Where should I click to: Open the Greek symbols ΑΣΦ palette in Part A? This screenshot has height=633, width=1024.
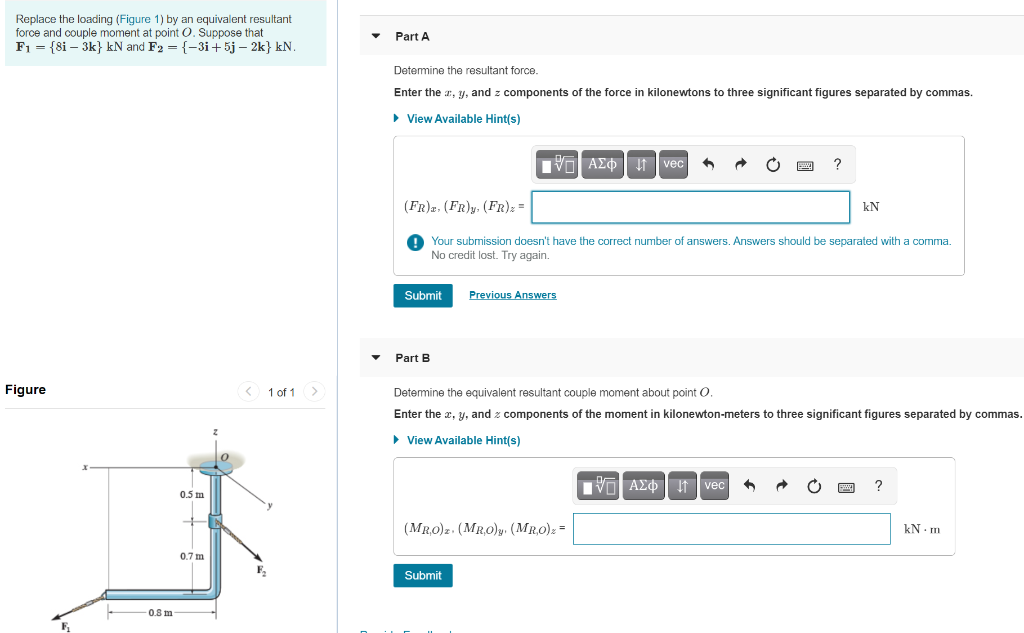coord(602,164)
